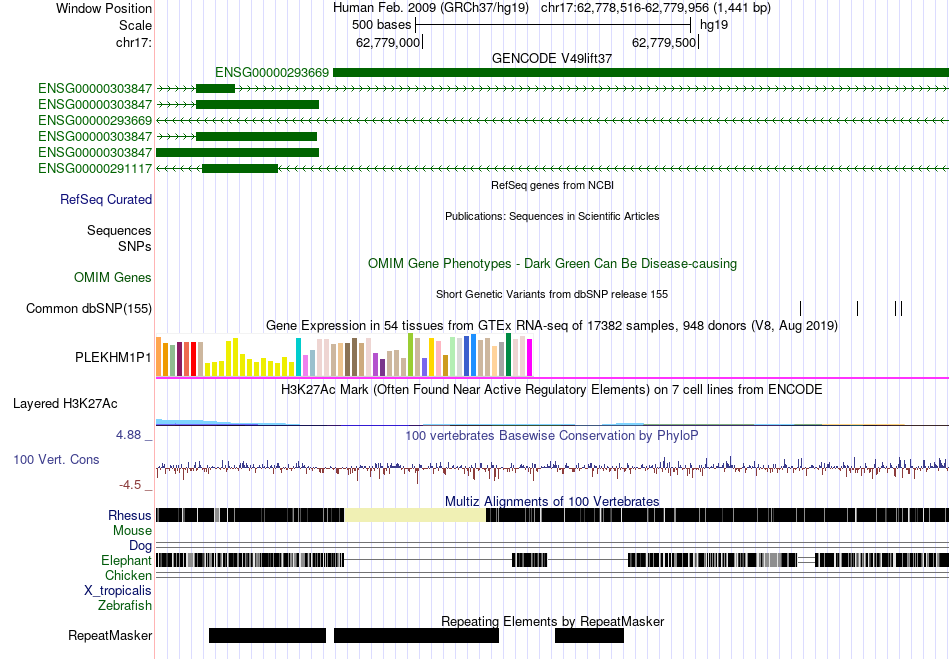The height and width of the screenshot is (659, 950).
Task: Click the OMIM Gene Phenotypes track title
Action: point(552,263)
